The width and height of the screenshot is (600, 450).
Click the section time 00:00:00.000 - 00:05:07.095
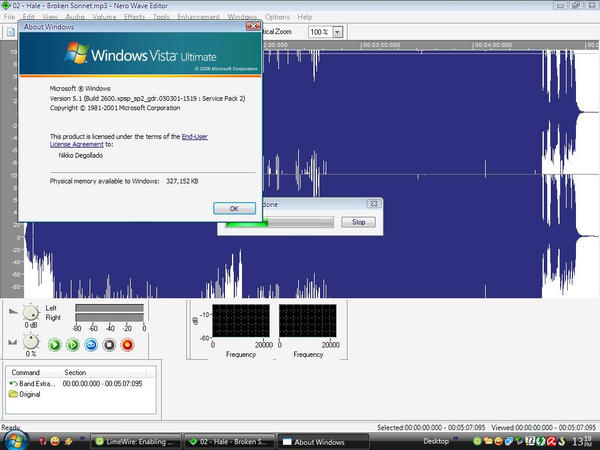102,383
